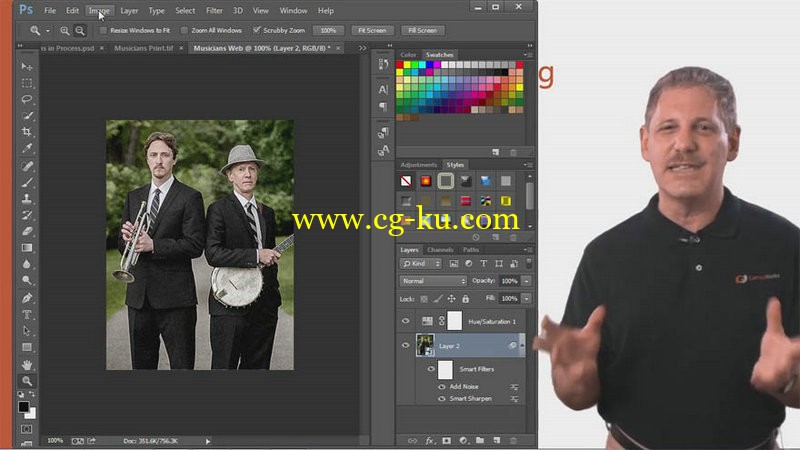Enable Resize Windows to Fit checkbox

click(x=103, y=31)
